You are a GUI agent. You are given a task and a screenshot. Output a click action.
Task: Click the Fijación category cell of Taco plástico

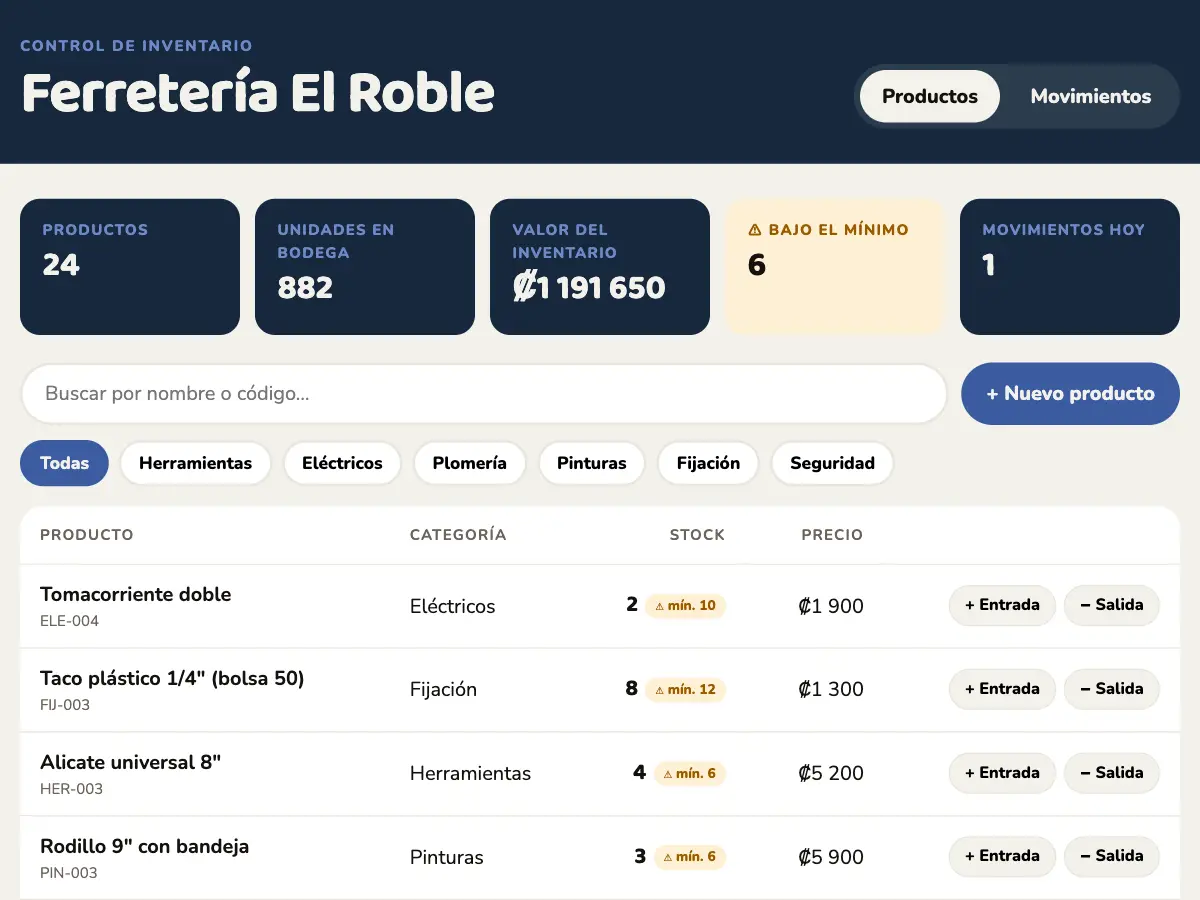click(444, 689)
